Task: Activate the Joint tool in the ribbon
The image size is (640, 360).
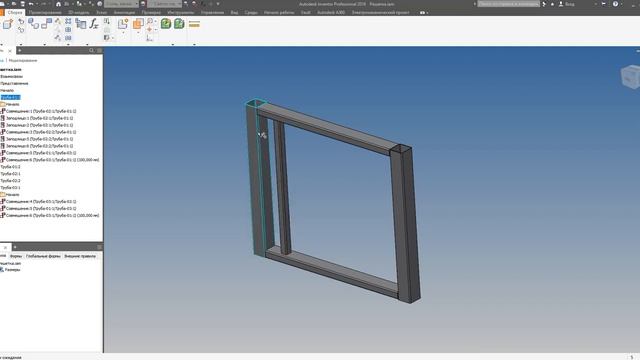Action: pos(34,24)
